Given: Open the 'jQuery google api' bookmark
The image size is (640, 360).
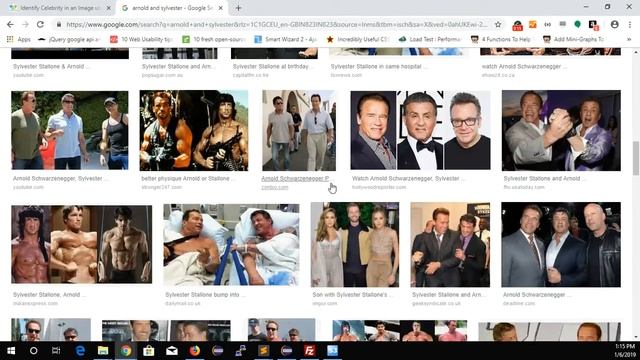Looking at the screenshot, I should click(x=70, y=39).
